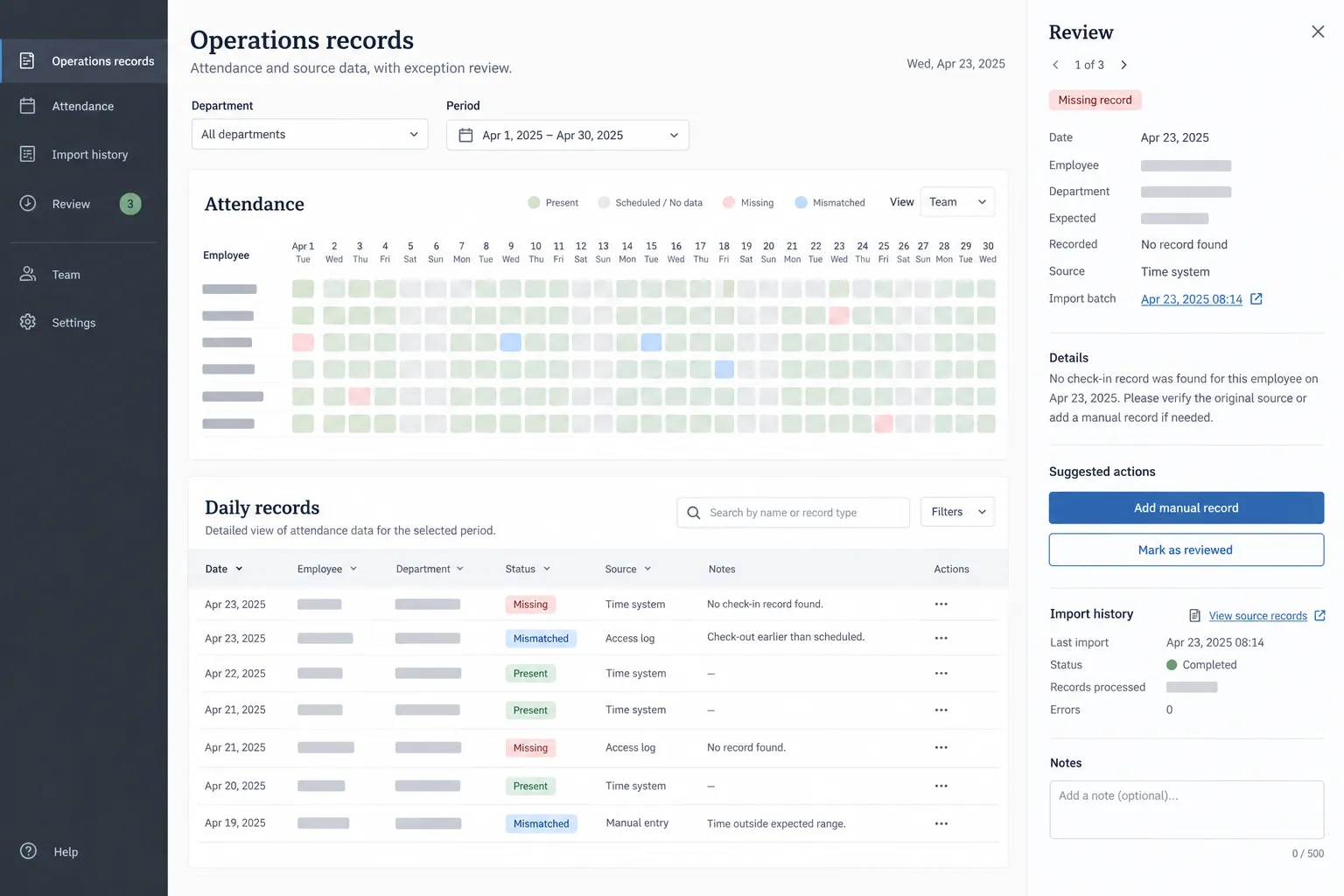Viewport: 1344px width, 896px height.
Task: Click the Scheduled / No data legend swatch
Action: (604, 202)
